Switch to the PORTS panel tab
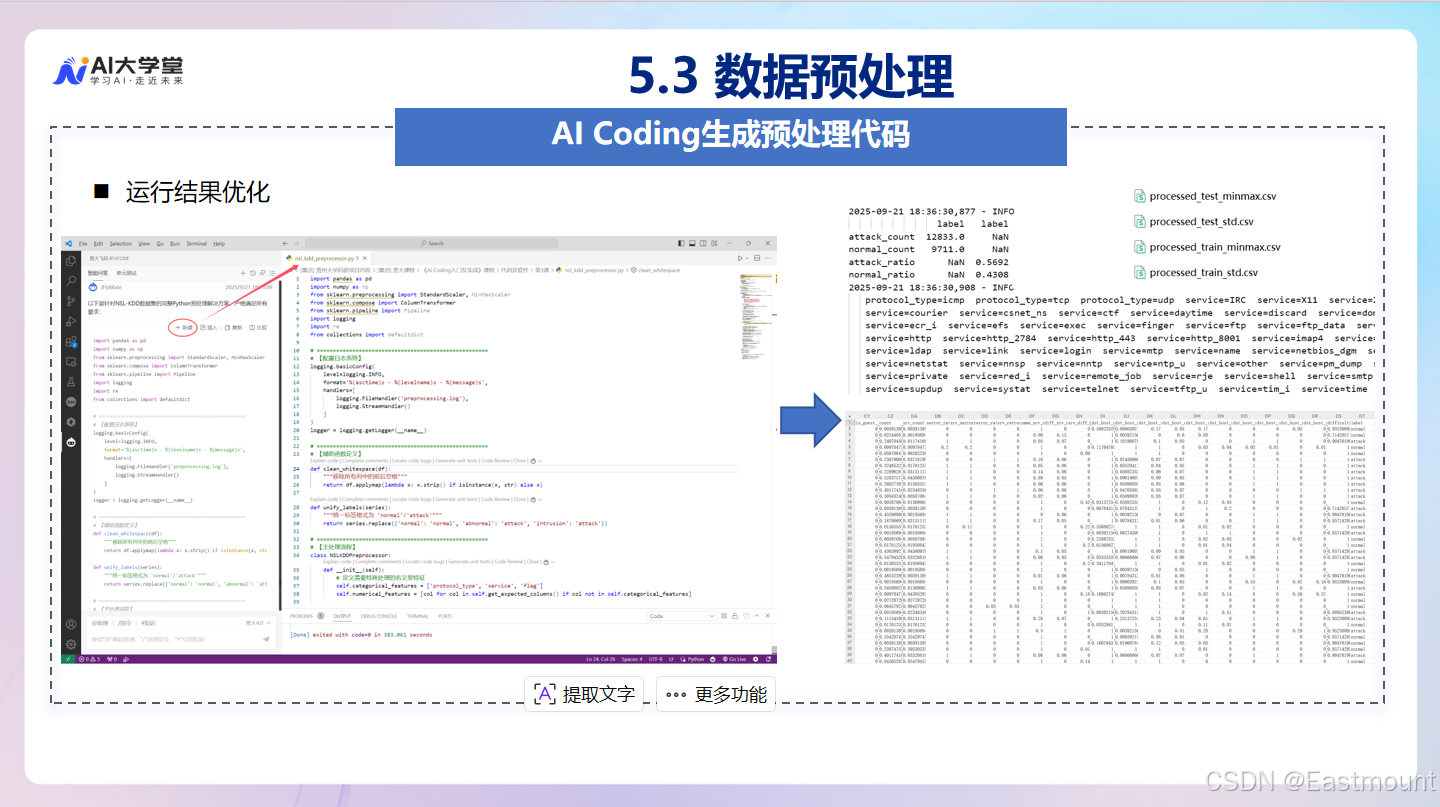 tap(445, 616)
